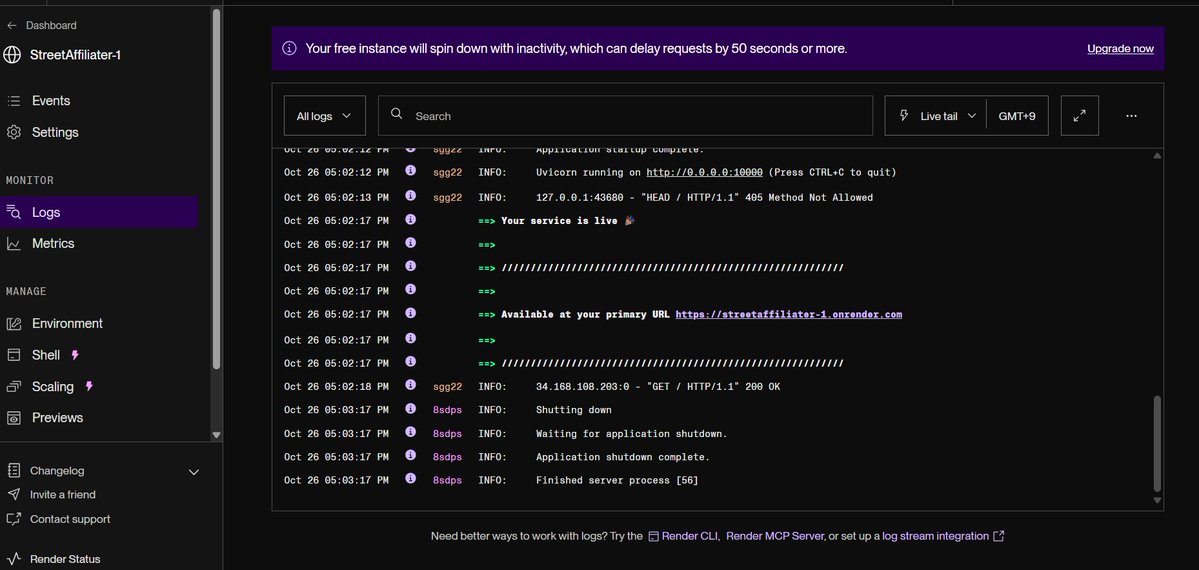Click the 8sdps instance tag on 'Shutting down' row
Viewport: 1199px width, 570px height.
(447, 410)
